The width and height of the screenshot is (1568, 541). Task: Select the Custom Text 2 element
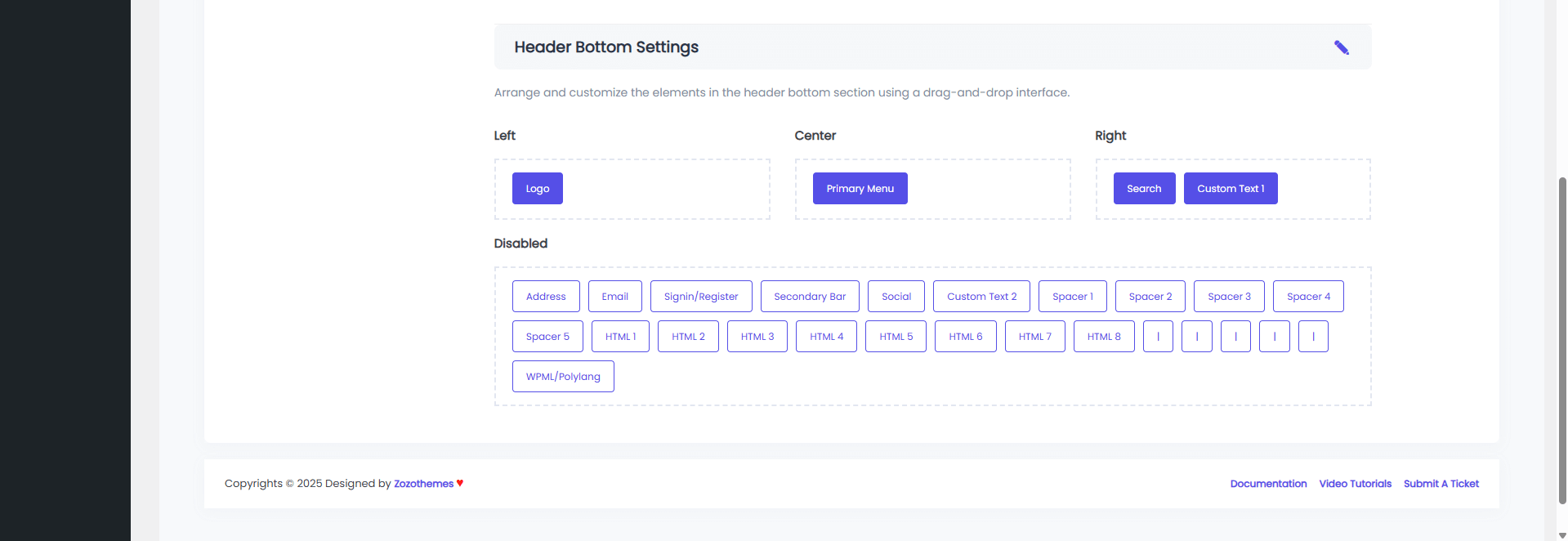click(x=981, y=297)
